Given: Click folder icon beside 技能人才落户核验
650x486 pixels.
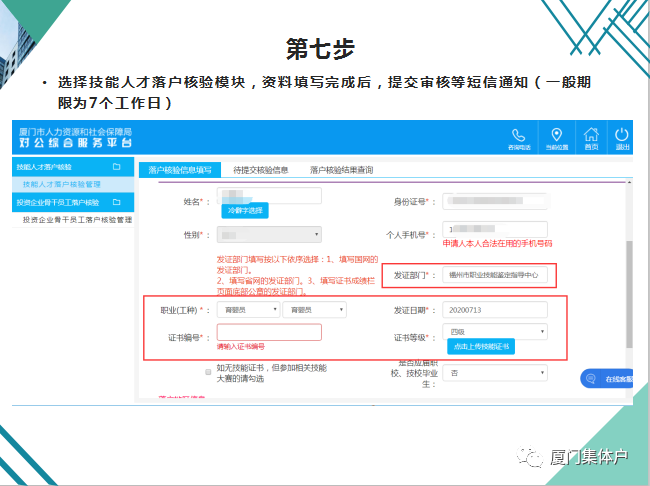Looking at the screenshot, I should click(116, 166).
